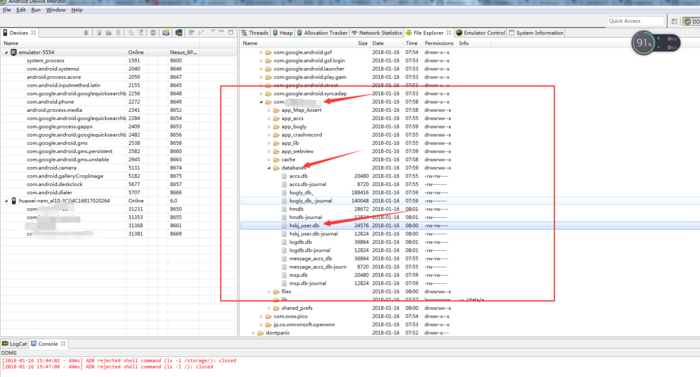
Task: Click the Dump HPROF file icon
Action: 108,33
